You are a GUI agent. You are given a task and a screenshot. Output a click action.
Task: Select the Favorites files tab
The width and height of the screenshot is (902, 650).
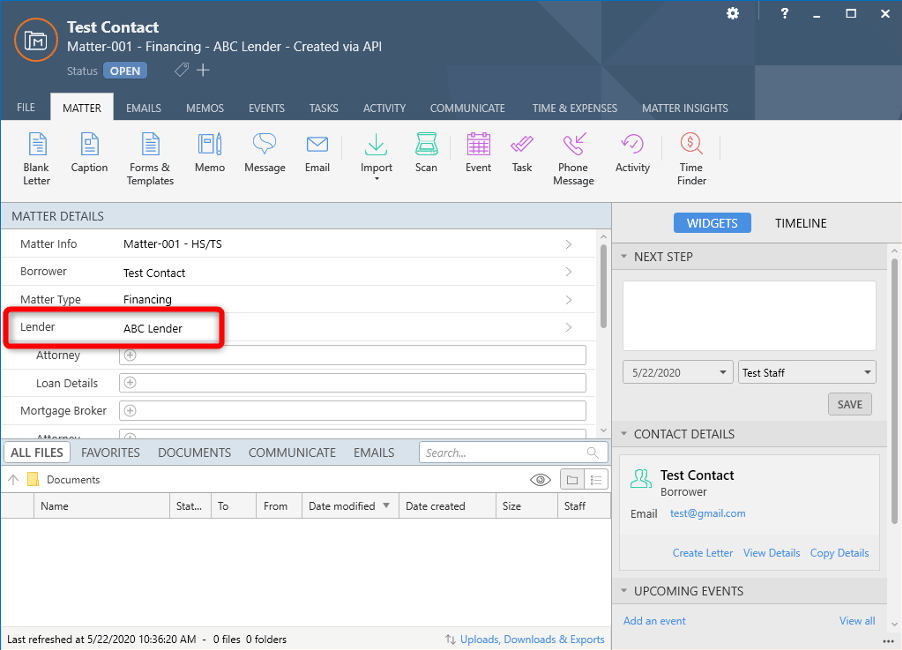pos(110,453)
